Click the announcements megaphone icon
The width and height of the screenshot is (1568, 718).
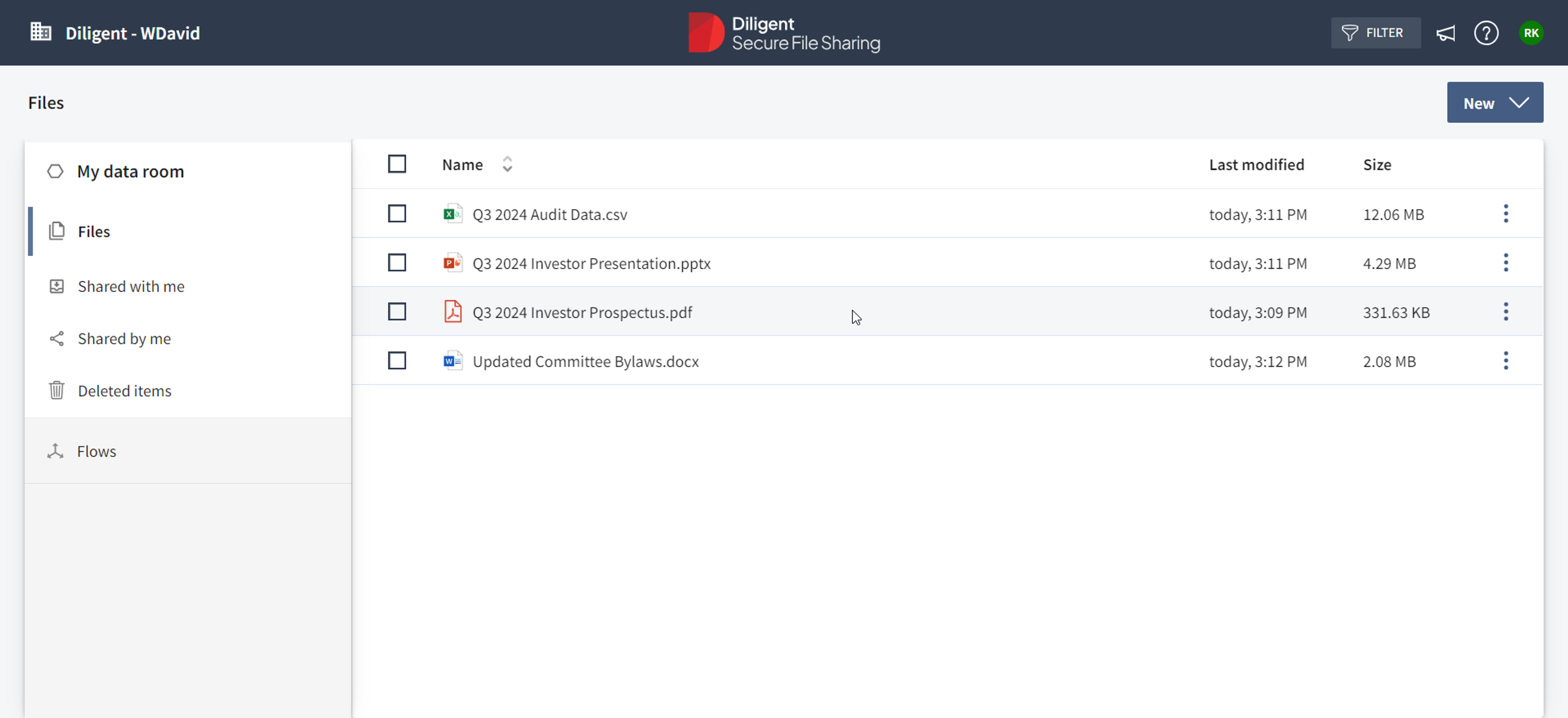click(1445, 33)
